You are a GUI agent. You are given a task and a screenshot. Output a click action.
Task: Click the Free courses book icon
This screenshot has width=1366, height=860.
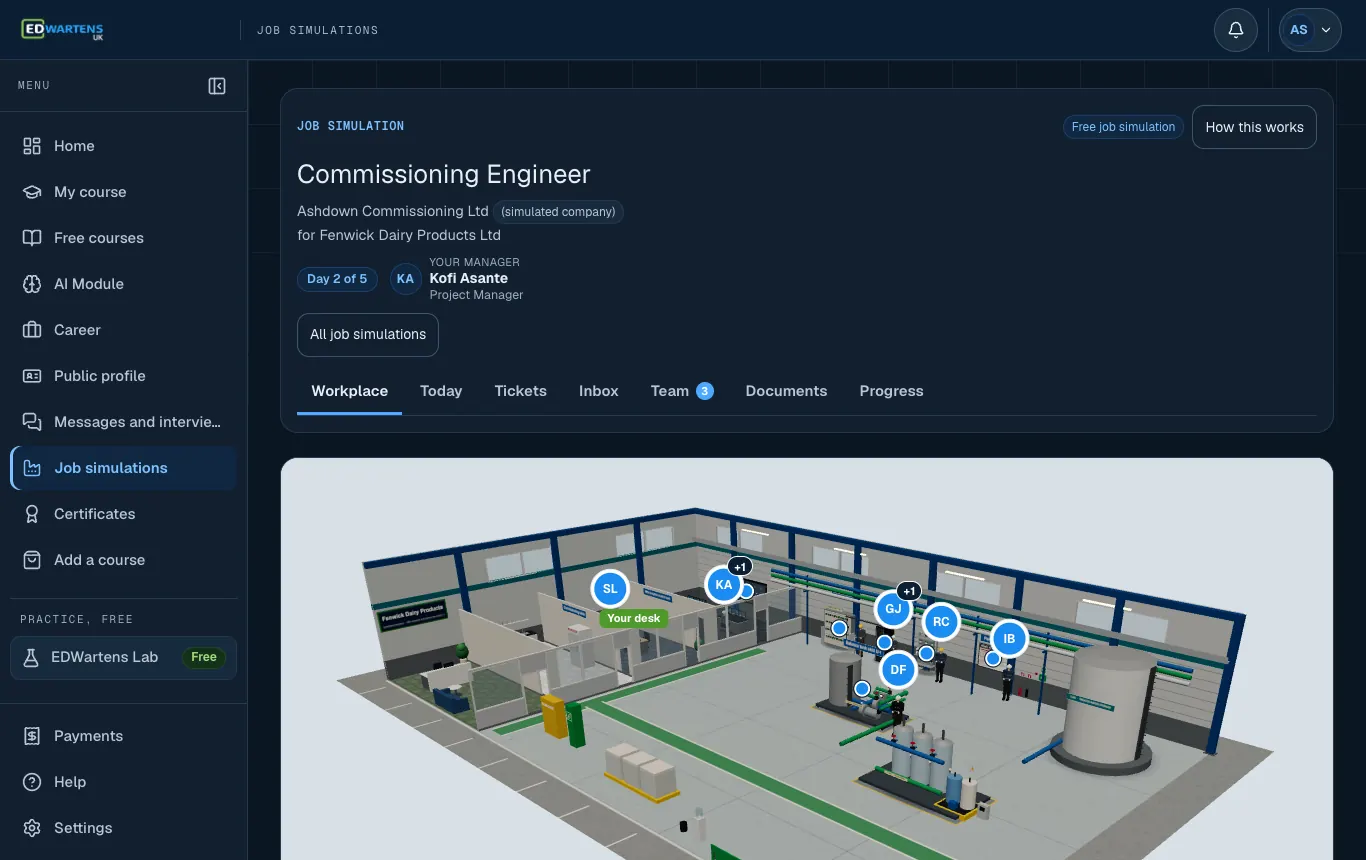tap(32, 238)
